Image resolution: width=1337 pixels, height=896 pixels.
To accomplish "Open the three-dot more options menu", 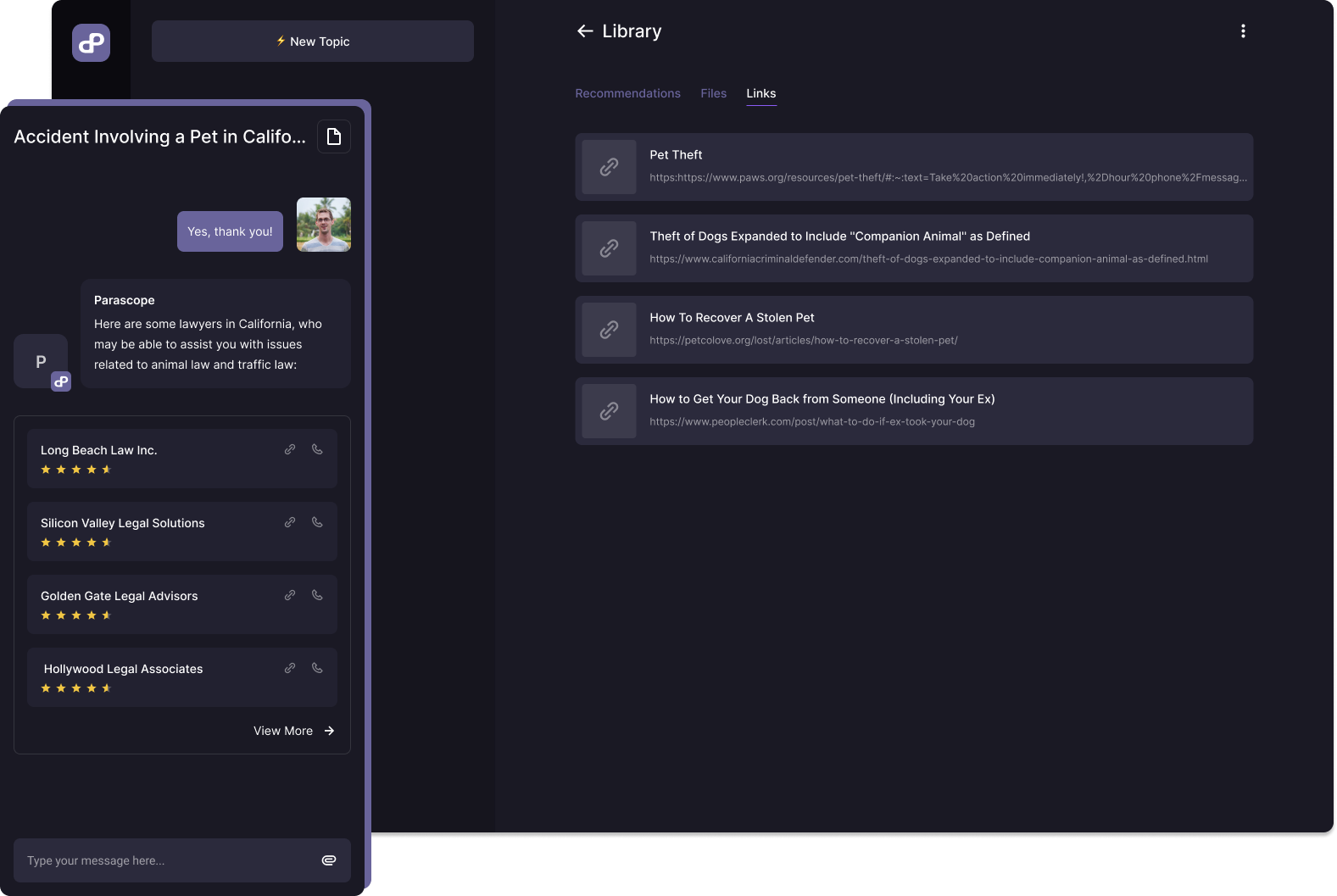I will (1243, 31).
